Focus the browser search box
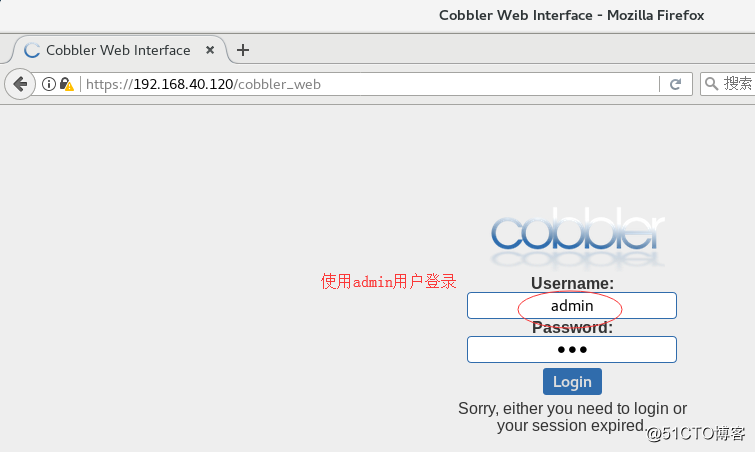The width and height of the screenshot is (755, 452). pos(728,84)
